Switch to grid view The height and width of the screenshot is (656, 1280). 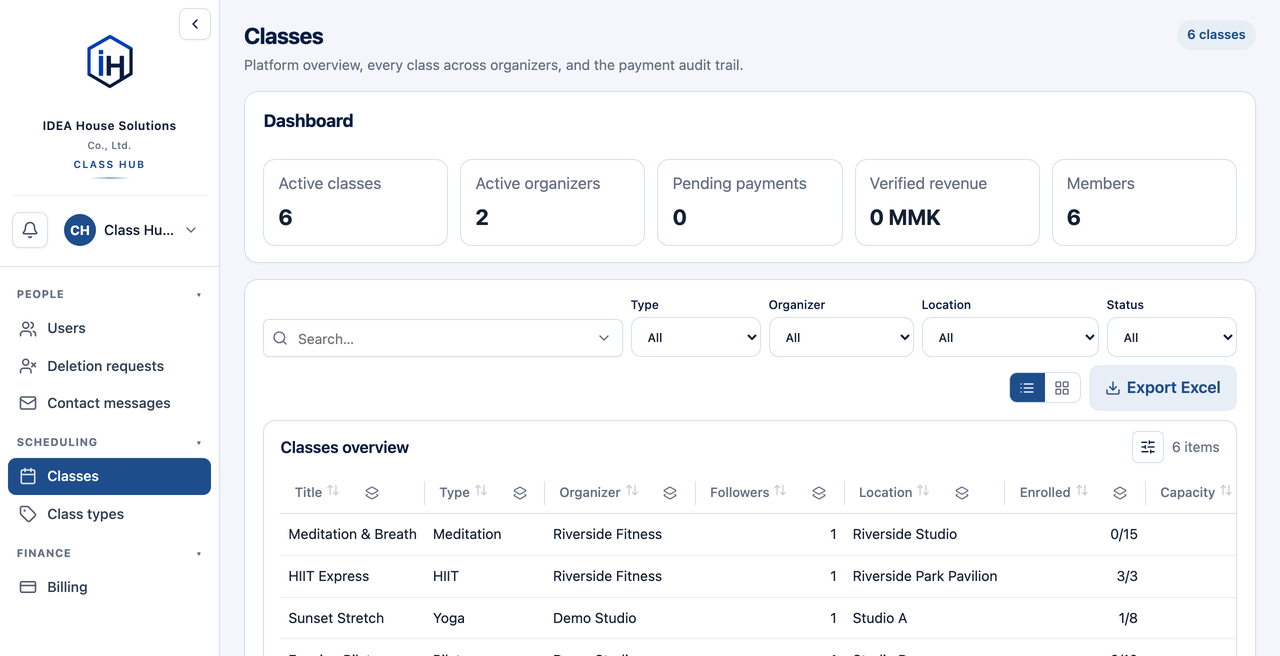click(x=1062, y=388)
